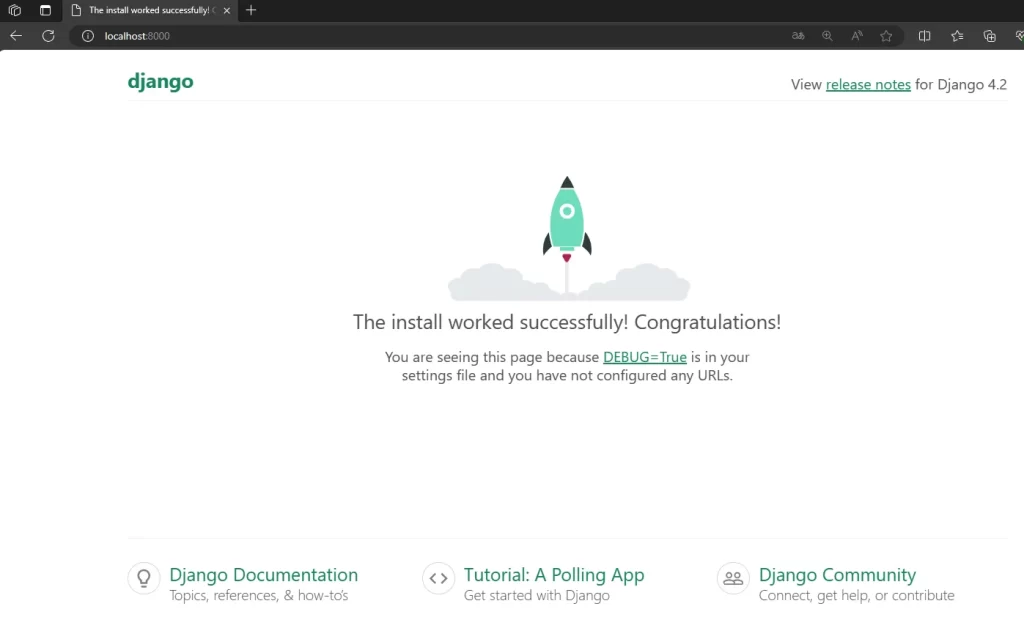Click 'Connect, get help, or contribute' text
This screenshot has height=620, width=1024.
click(x=856, y=595)
